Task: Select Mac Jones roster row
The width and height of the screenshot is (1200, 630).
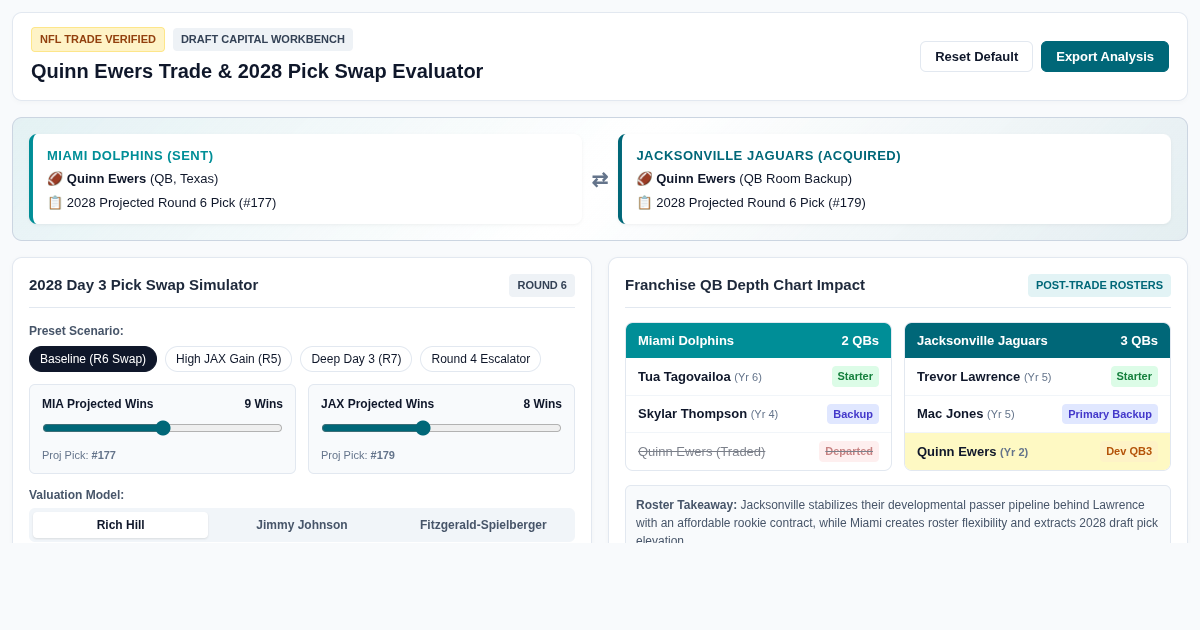Action: pyautogui.click(x=1037, y=414)
